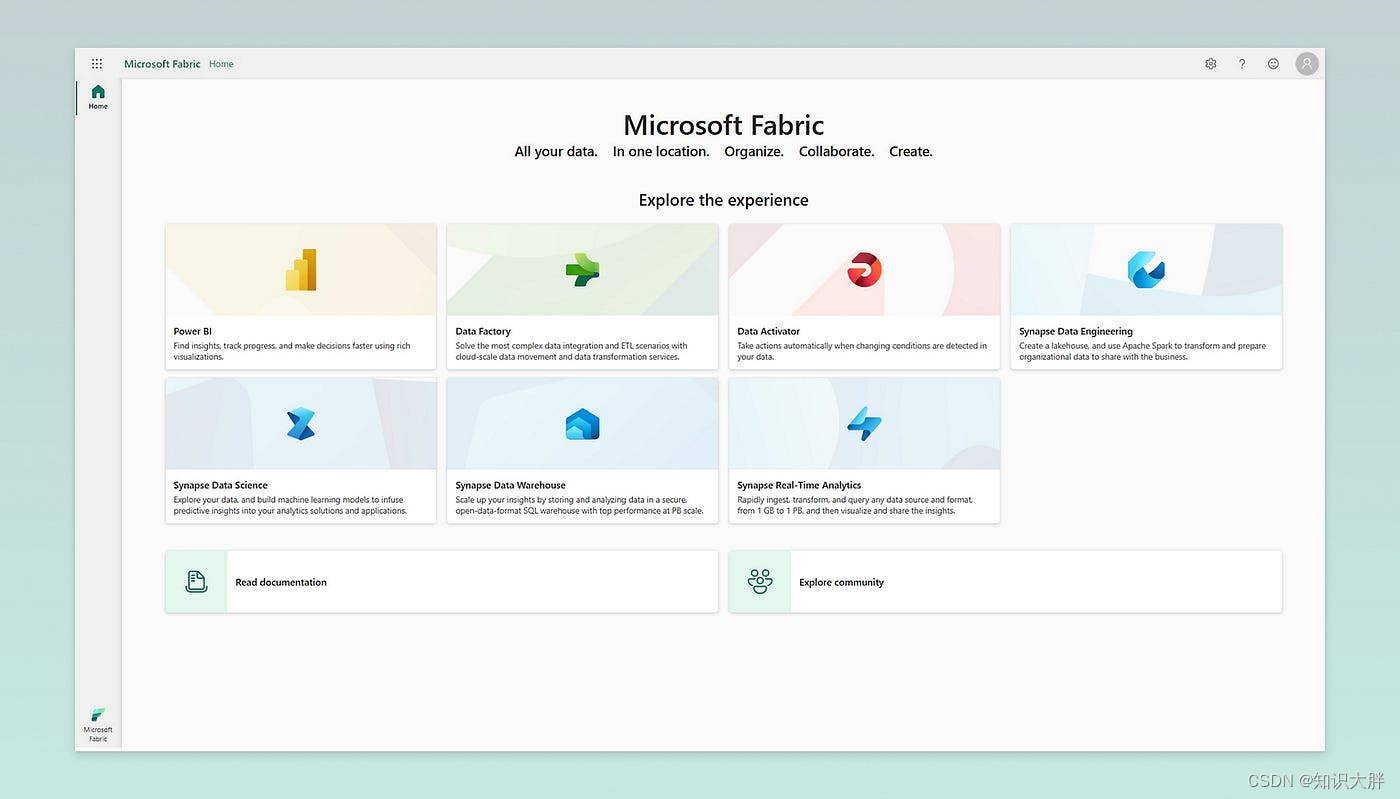Click the Power BI bar chart icon

coord(301,270)
